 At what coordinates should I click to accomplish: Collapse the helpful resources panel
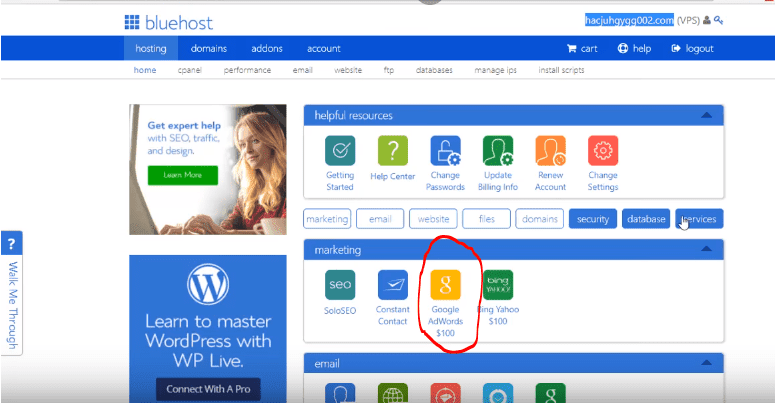[x=707, y=115]
